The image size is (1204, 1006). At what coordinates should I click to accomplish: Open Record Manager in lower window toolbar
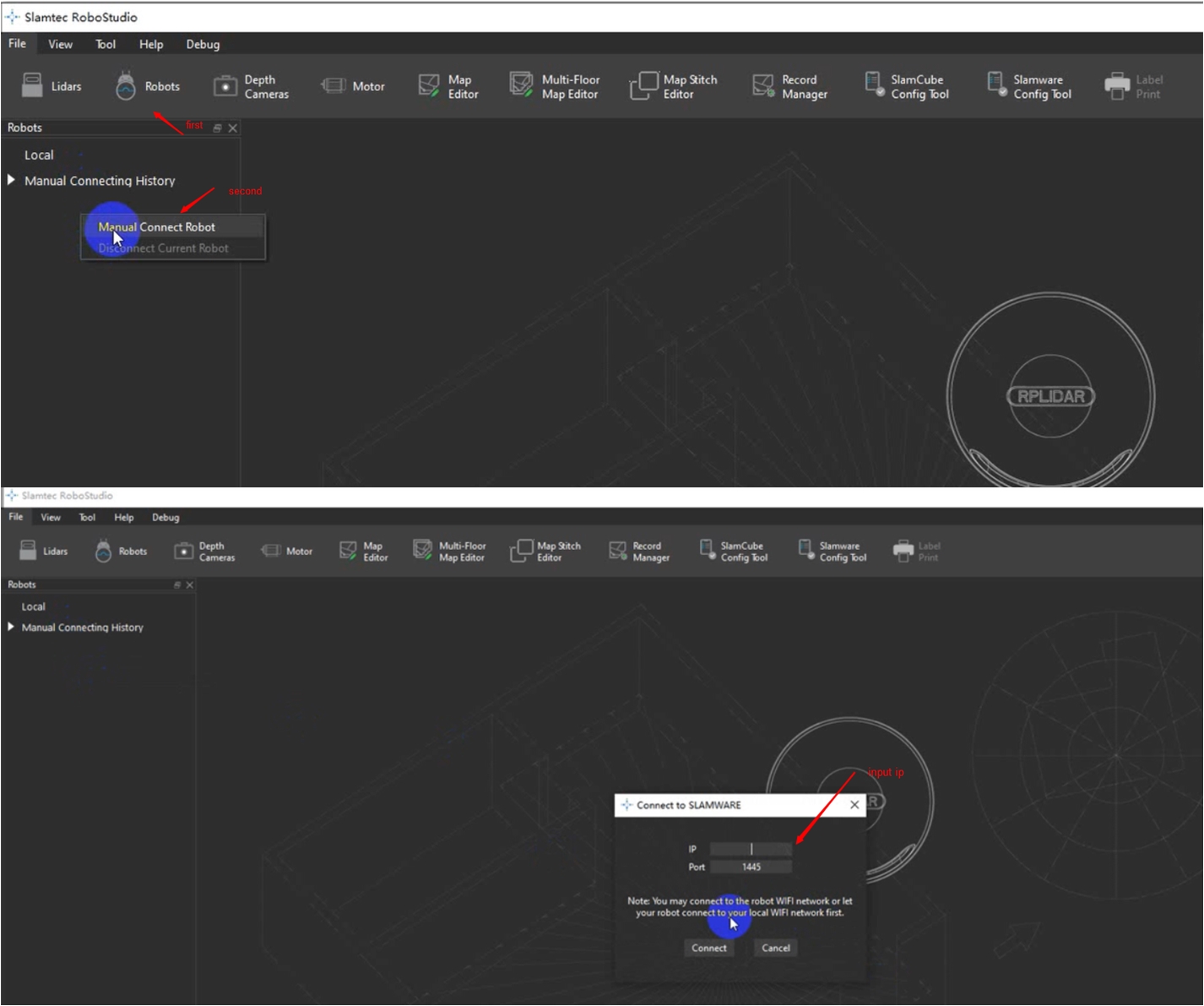point(639,551)
